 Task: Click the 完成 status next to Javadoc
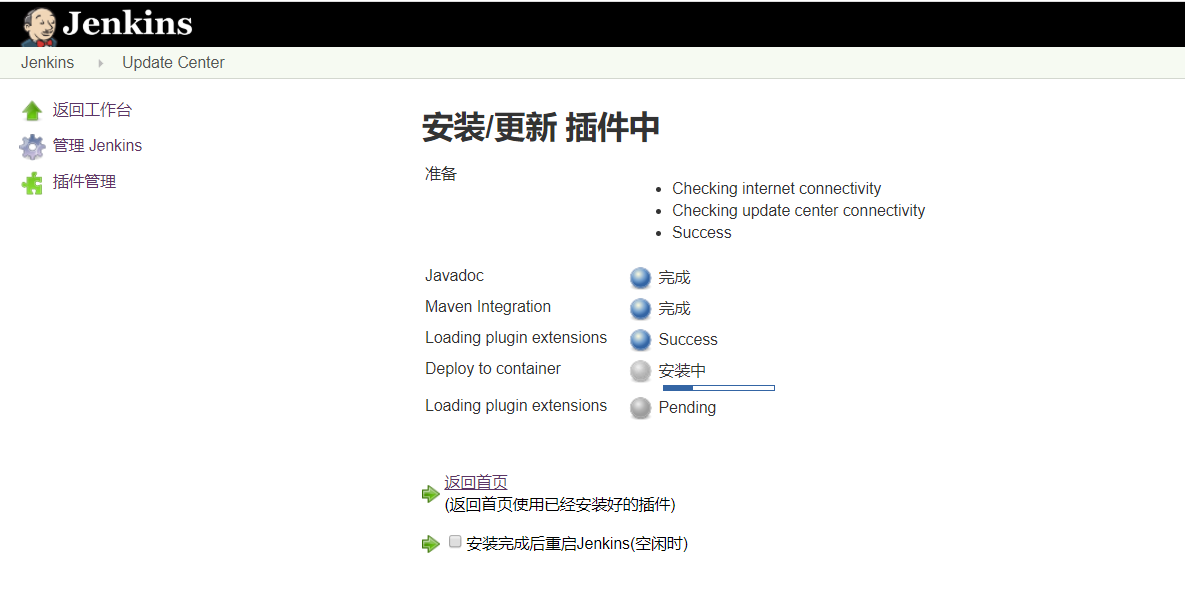(x=674, y=278)
